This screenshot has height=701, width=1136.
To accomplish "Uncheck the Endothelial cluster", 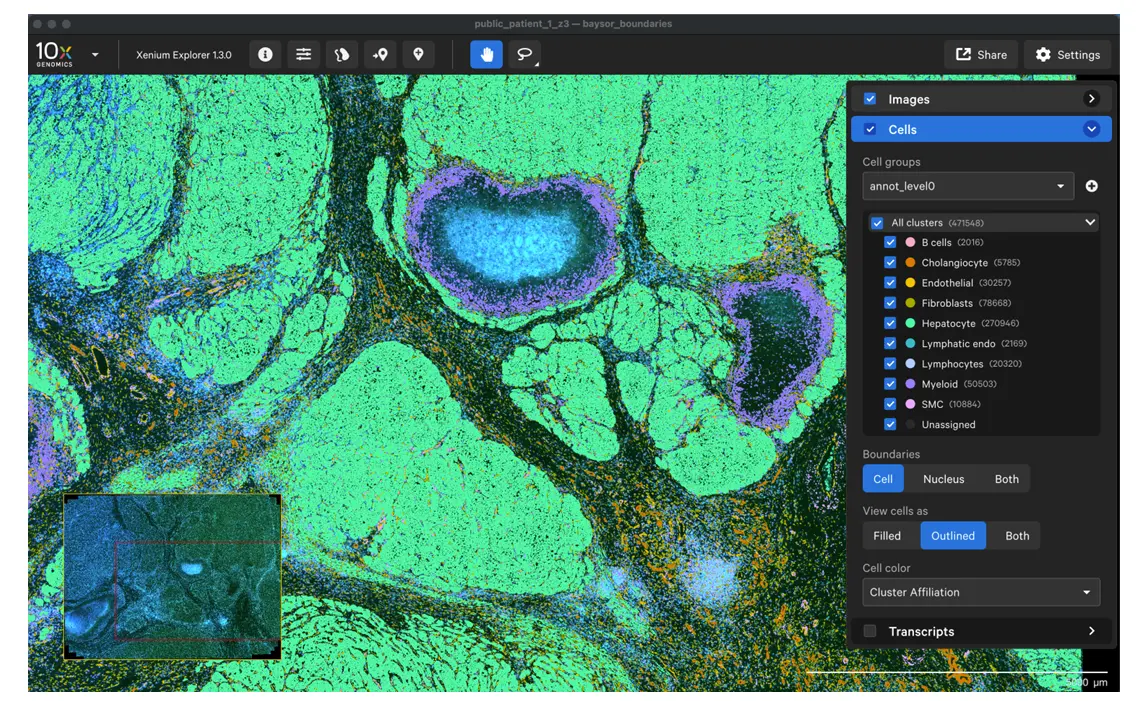I will click(890, 283).
